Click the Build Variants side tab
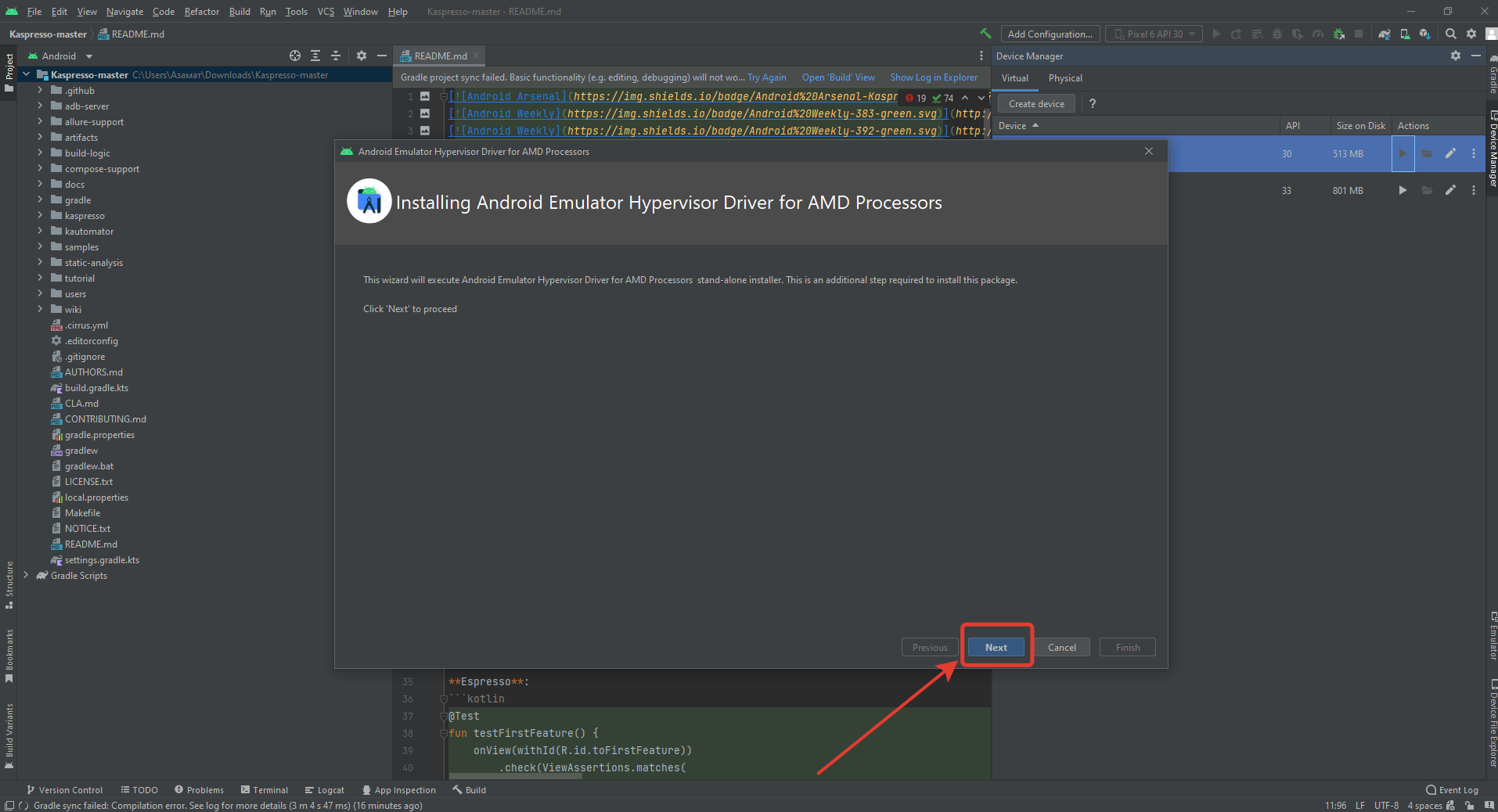 9,736
